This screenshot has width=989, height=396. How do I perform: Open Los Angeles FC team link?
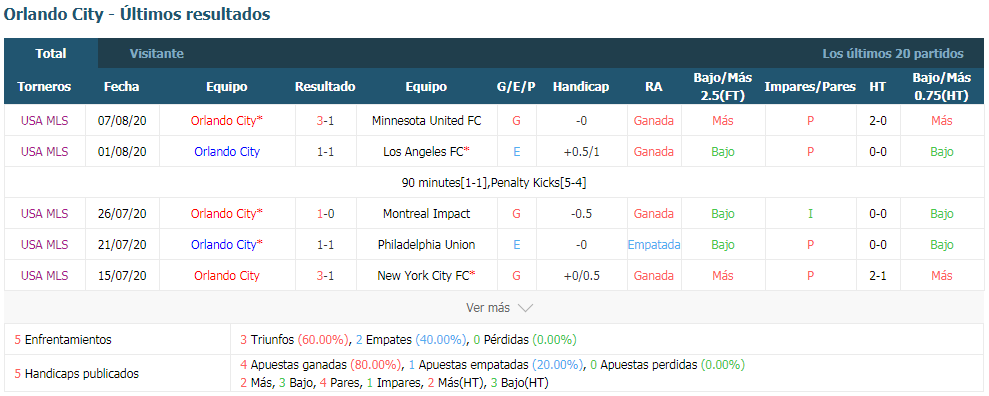click(x=426, y=151)
